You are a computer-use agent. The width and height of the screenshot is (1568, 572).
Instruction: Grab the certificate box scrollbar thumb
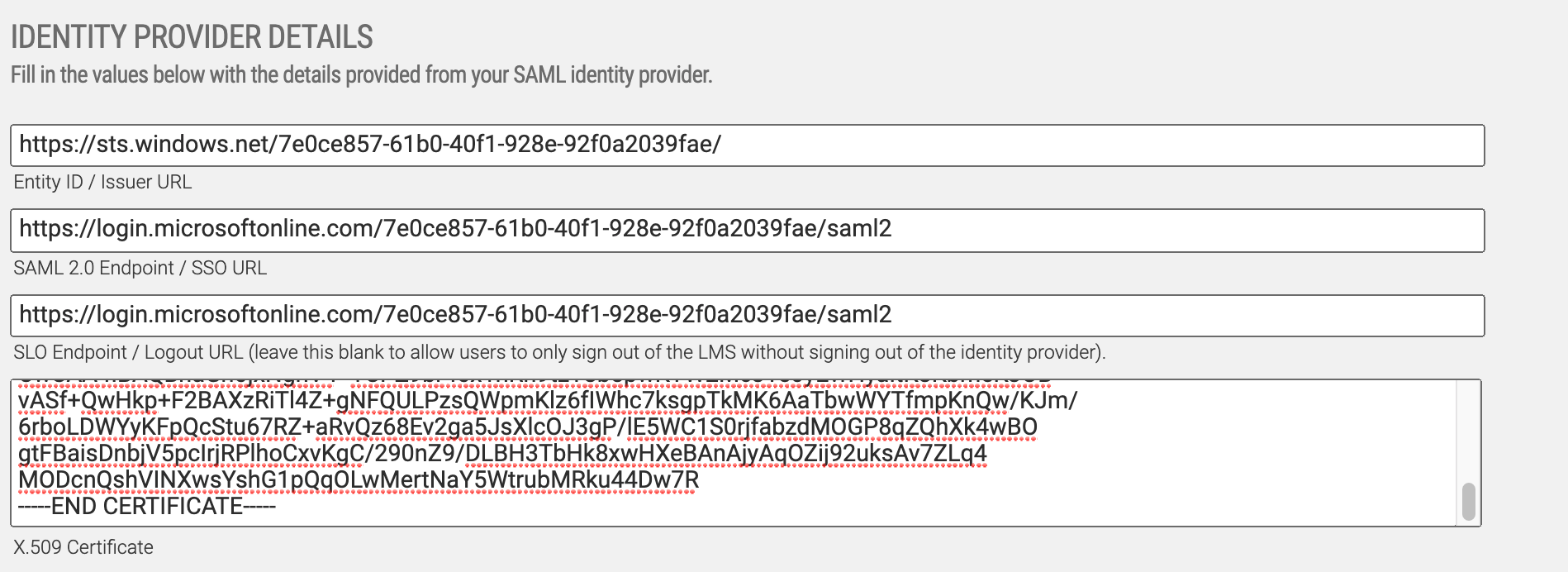1468,502
